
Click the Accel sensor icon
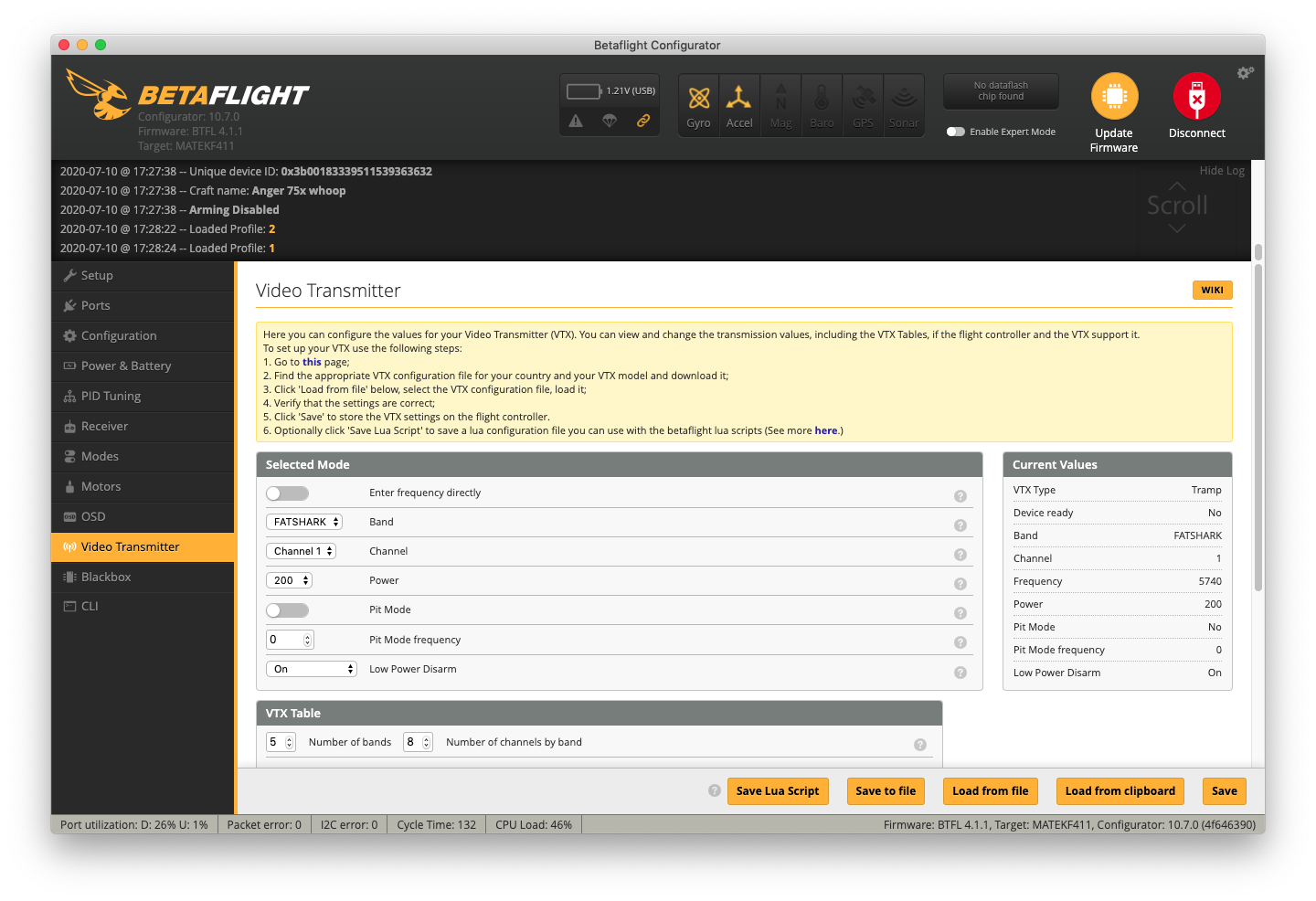pos(739,105)
